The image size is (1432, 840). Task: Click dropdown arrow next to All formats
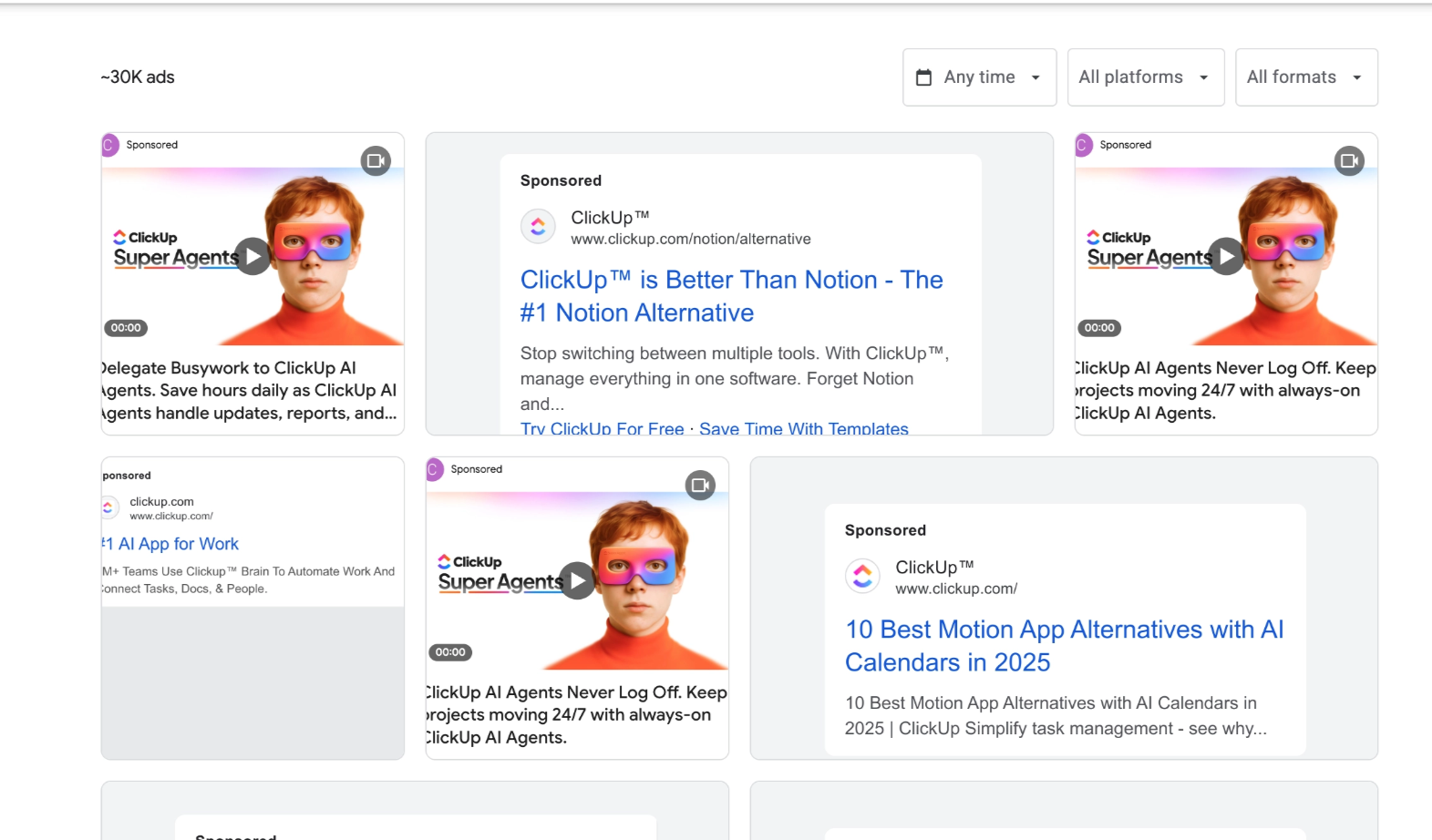[1357, 77]
